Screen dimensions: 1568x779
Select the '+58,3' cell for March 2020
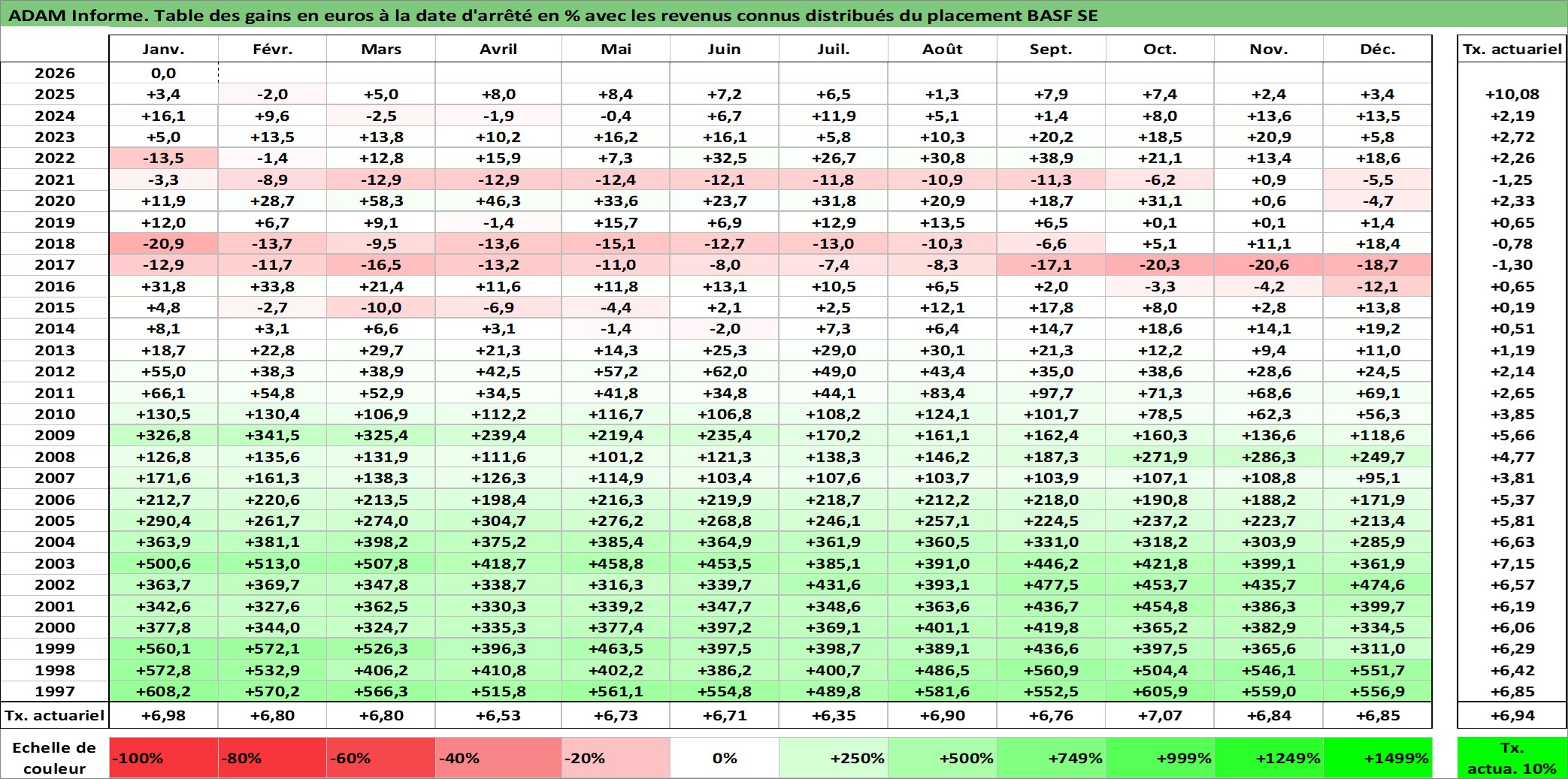(x=381, y=201)
